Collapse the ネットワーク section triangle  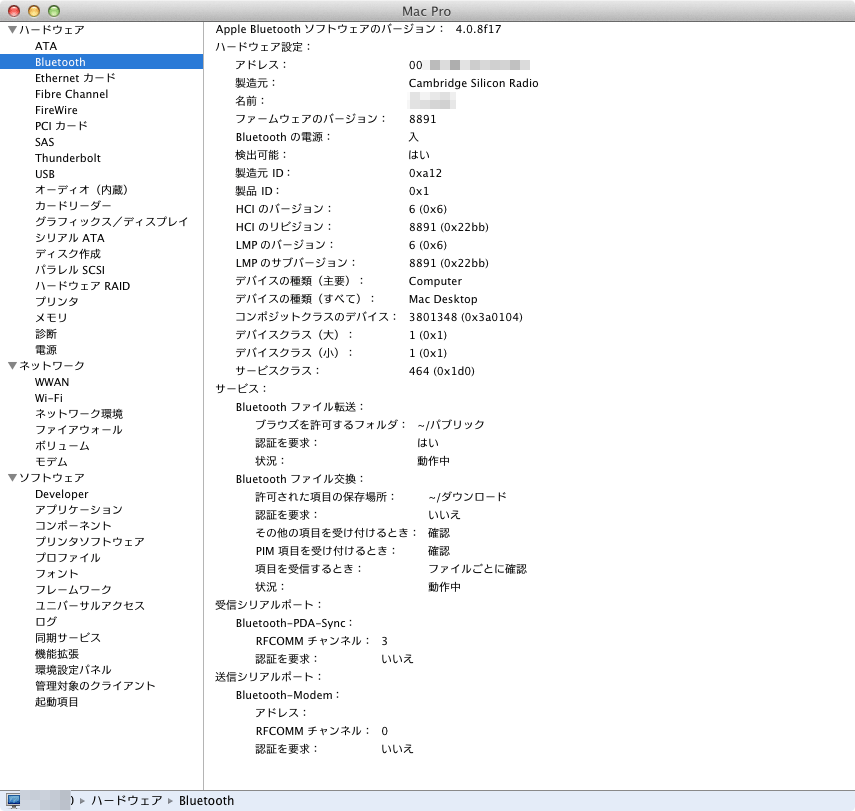click(x=12, y=365)
